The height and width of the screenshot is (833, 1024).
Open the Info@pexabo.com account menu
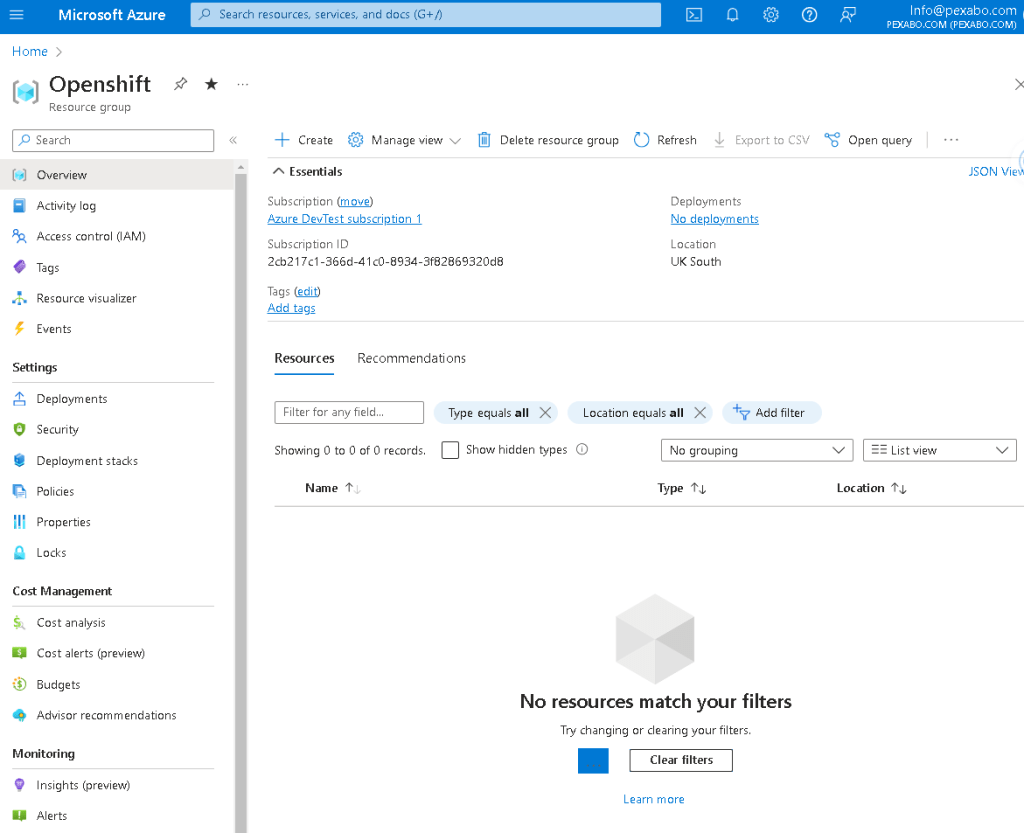952,16
